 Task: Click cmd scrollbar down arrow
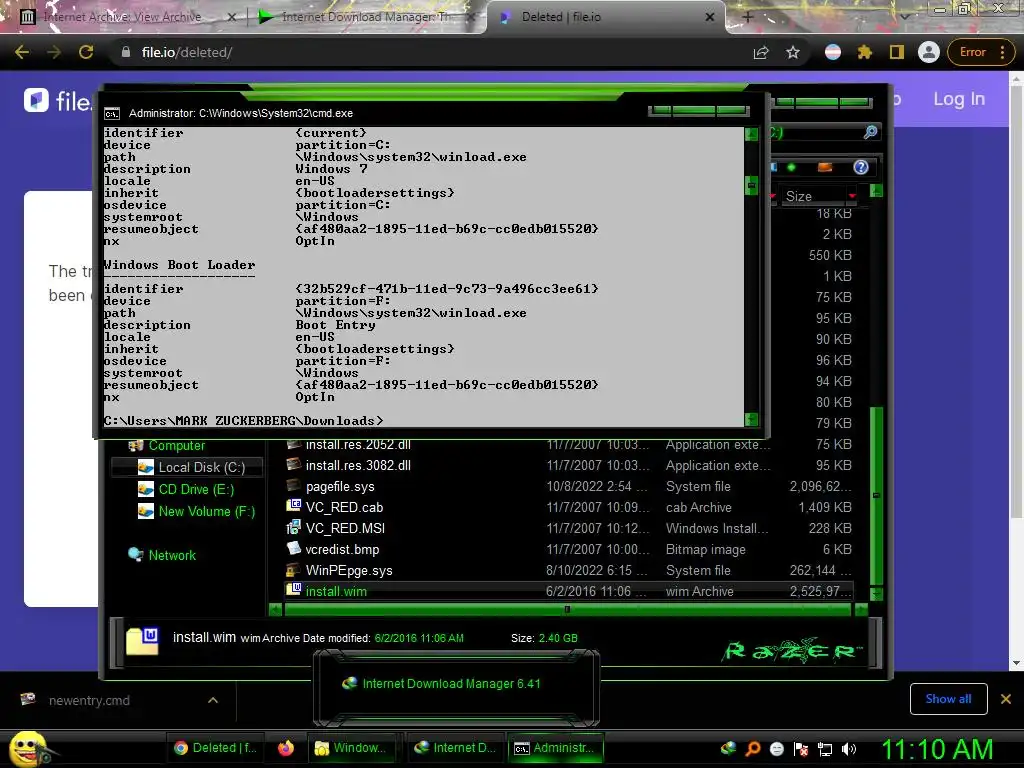tap(752, 419)
